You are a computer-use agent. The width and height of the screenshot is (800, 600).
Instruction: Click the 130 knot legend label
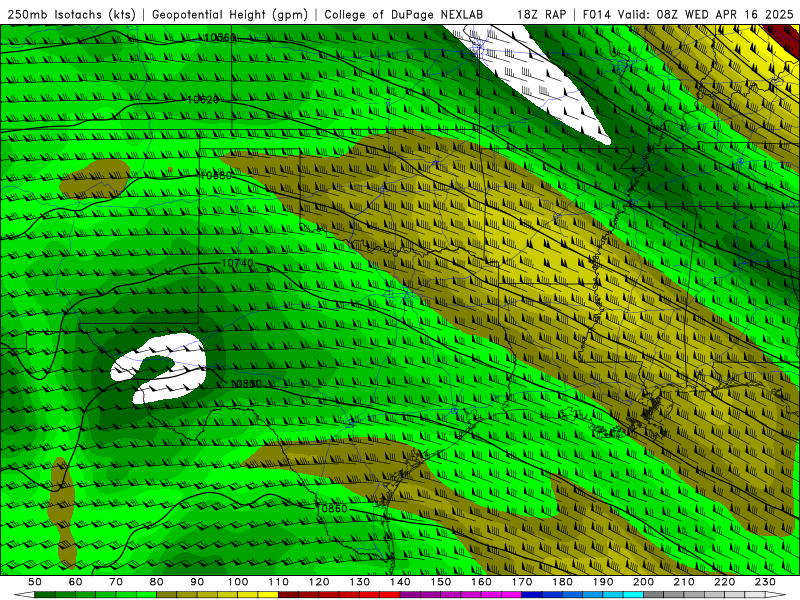coord(360,582)
